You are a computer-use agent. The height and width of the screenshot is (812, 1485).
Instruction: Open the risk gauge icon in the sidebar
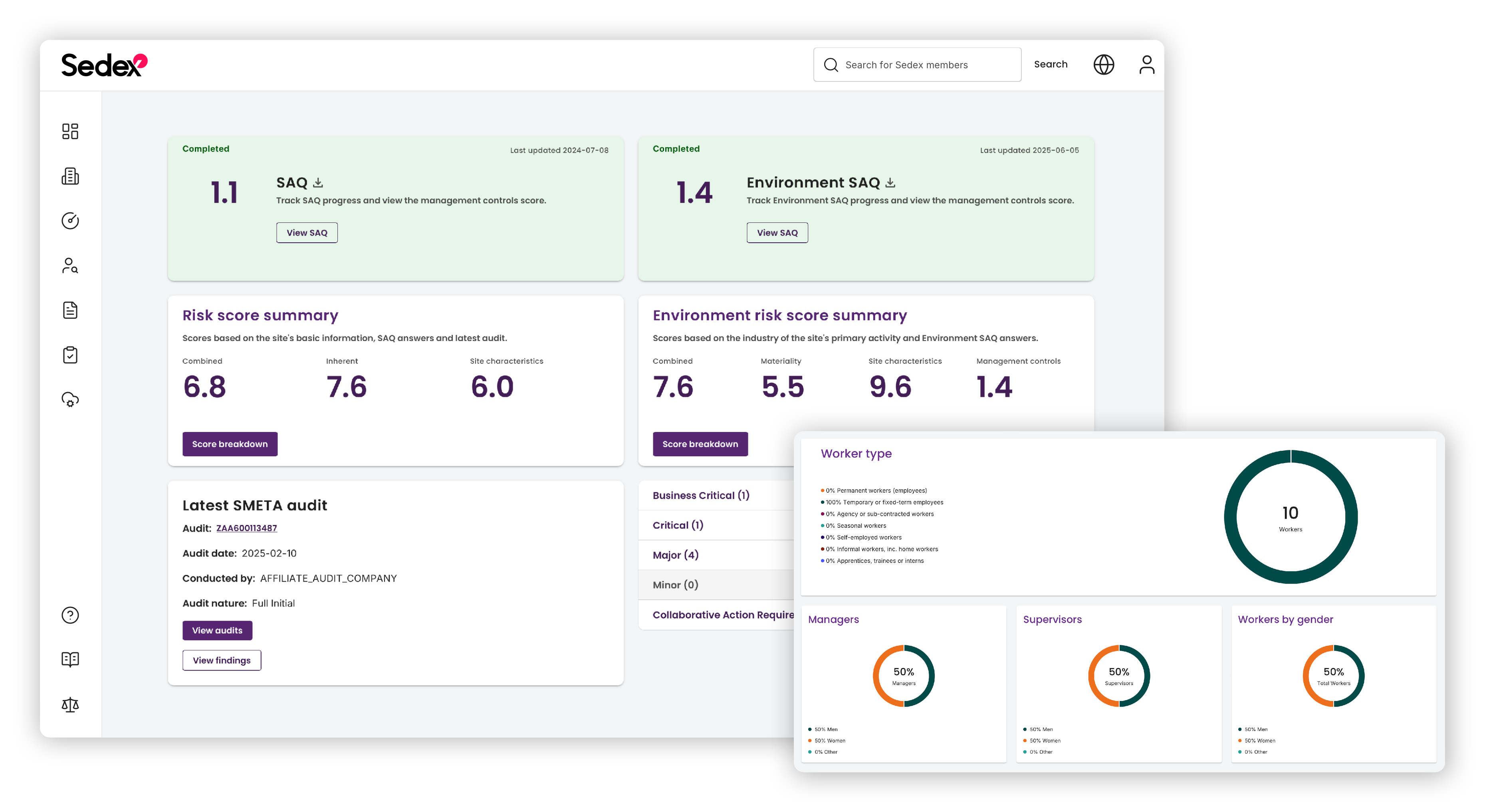coord(70,221)
